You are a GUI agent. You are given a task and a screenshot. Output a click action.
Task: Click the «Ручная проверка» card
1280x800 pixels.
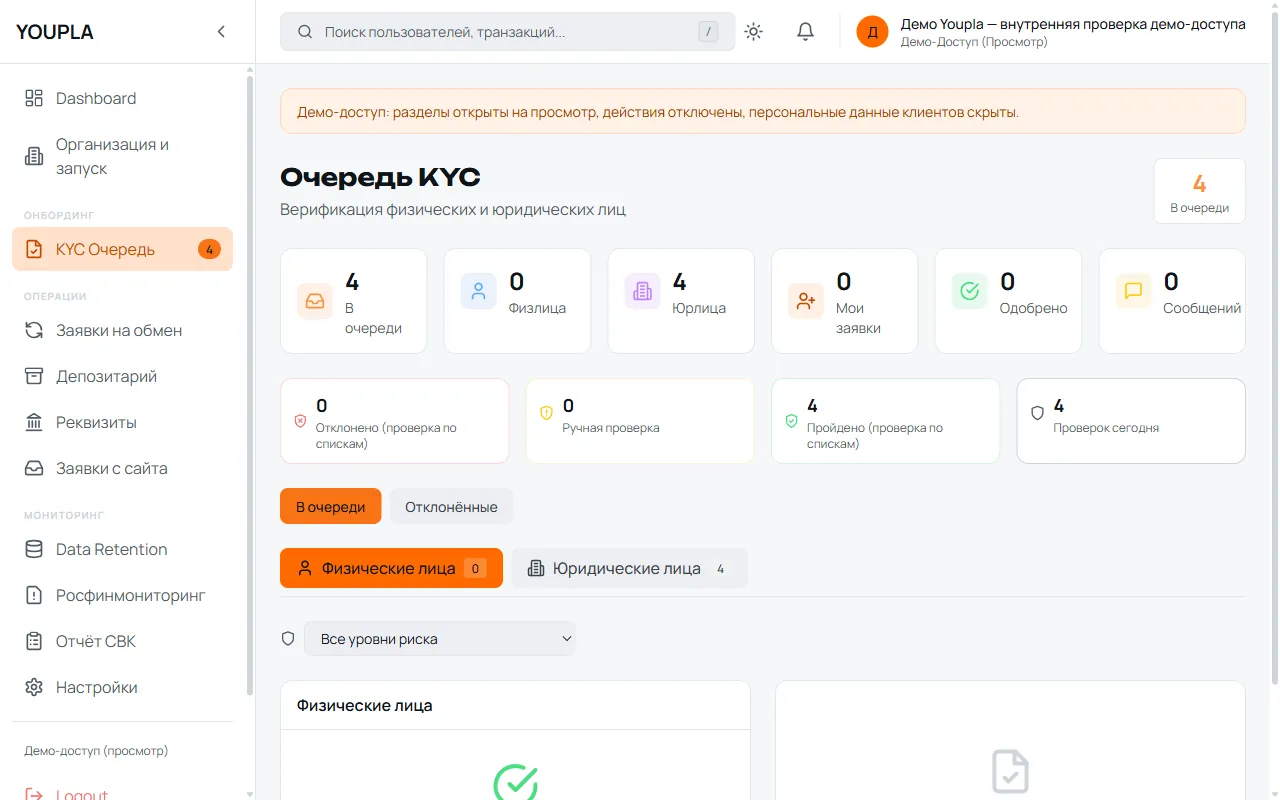(x=640, y=421)
